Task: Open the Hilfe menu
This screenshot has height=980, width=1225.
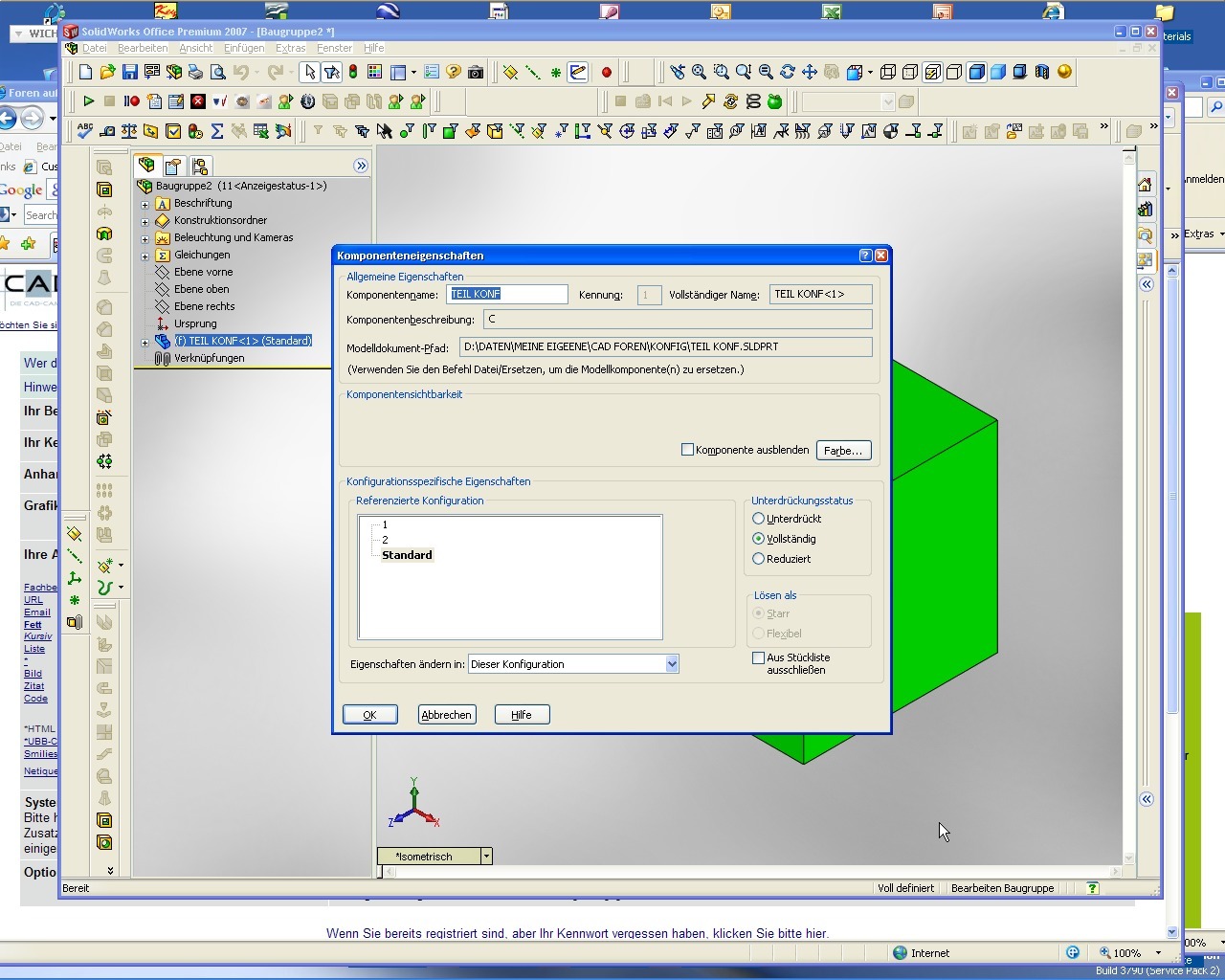Action: (374, 48)
